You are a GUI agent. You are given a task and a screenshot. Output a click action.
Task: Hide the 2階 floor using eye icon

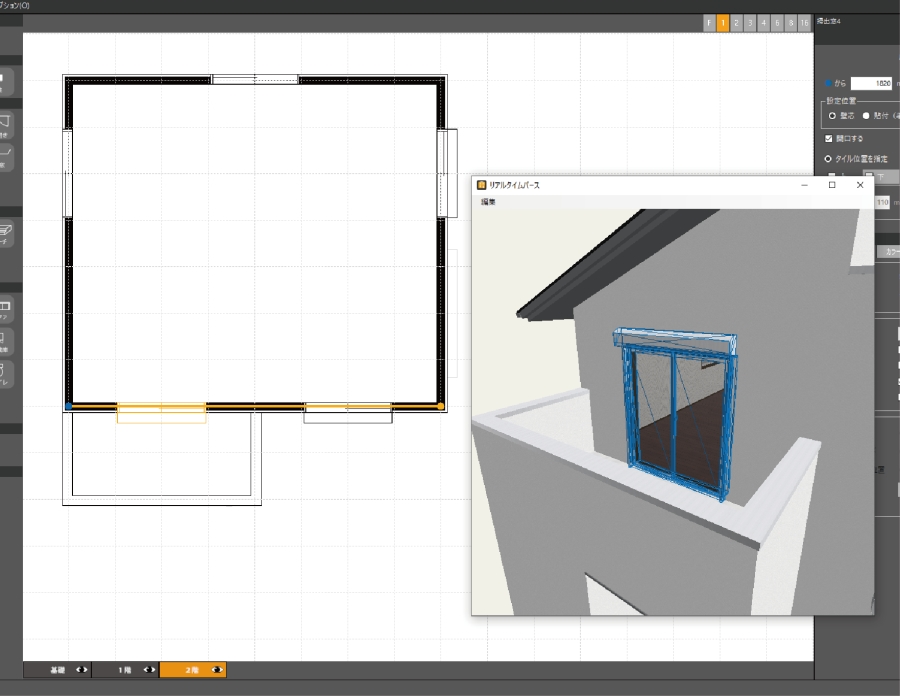[x=216, y=670]
